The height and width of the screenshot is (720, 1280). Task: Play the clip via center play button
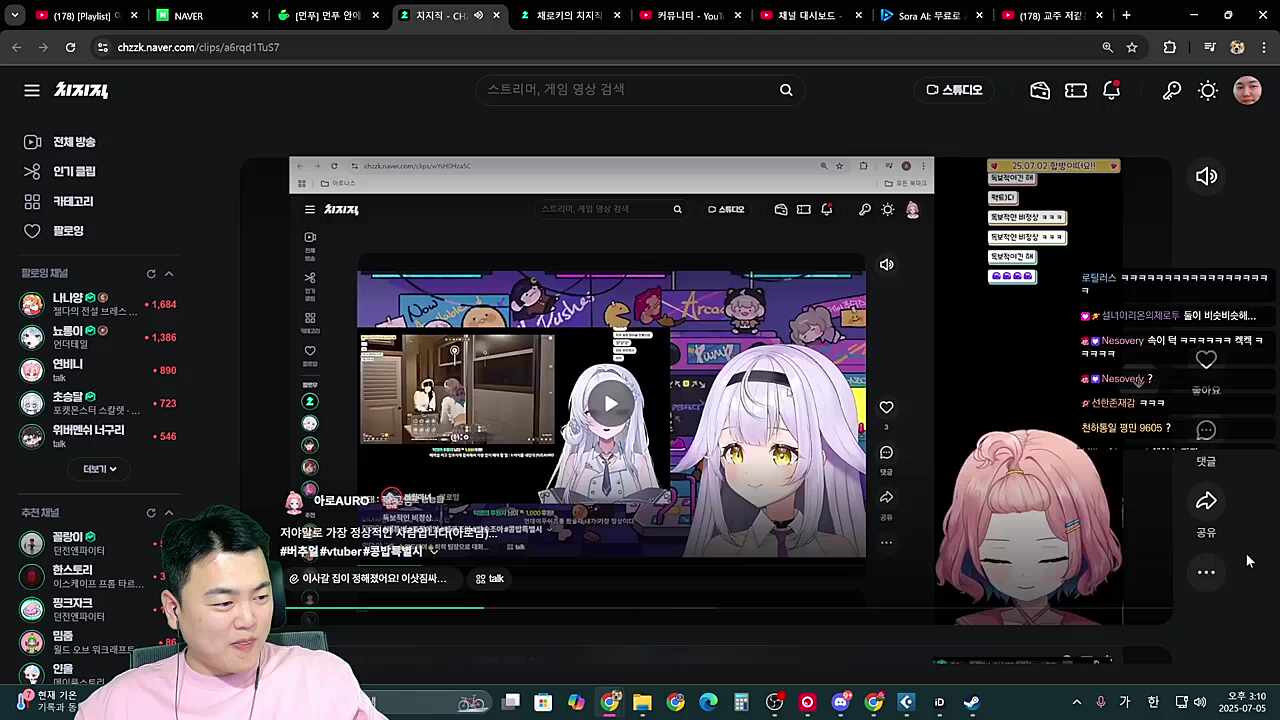610,404
